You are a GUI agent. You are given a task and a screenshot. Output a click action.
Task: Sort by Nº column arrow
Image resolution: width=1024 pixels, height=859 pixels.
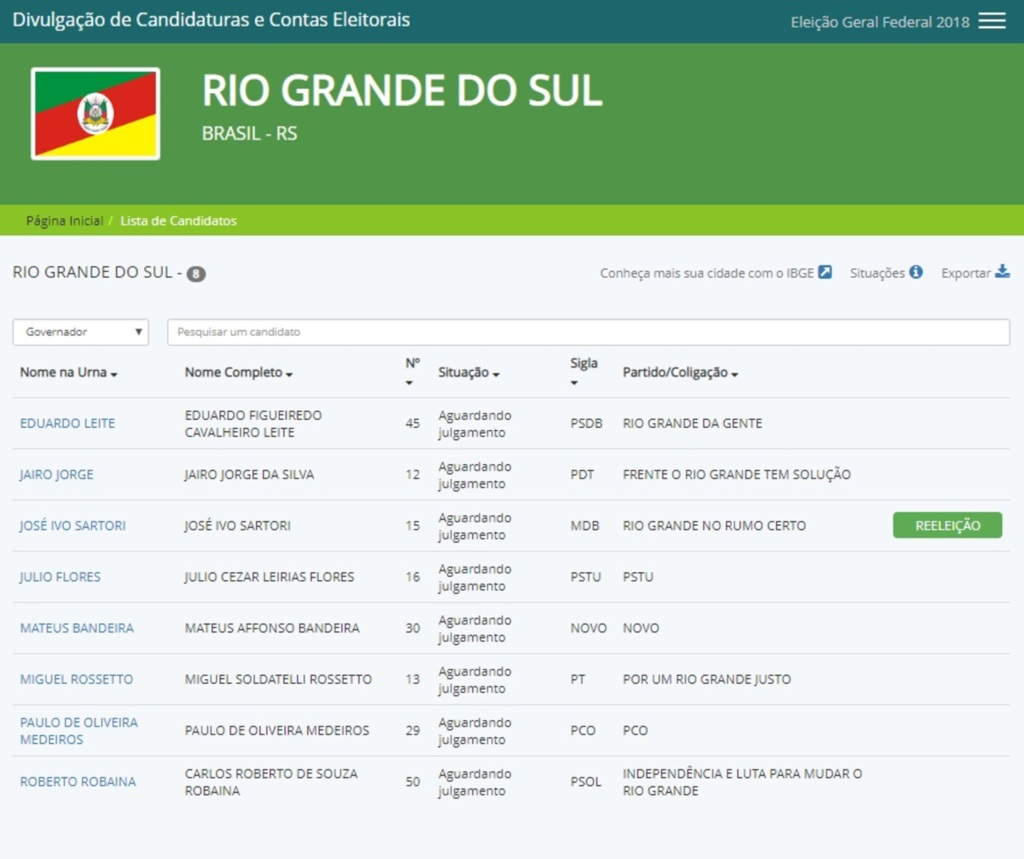pyautogui.click(x=409, y=383)
